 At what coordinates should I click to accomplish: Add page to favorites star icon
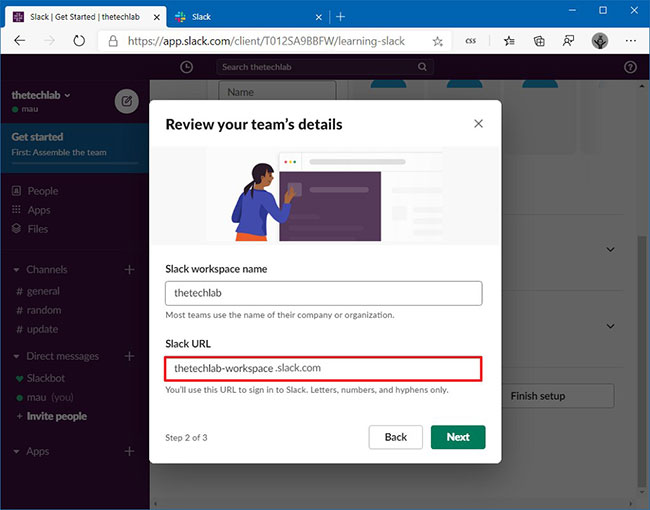(x=438, y=41)
